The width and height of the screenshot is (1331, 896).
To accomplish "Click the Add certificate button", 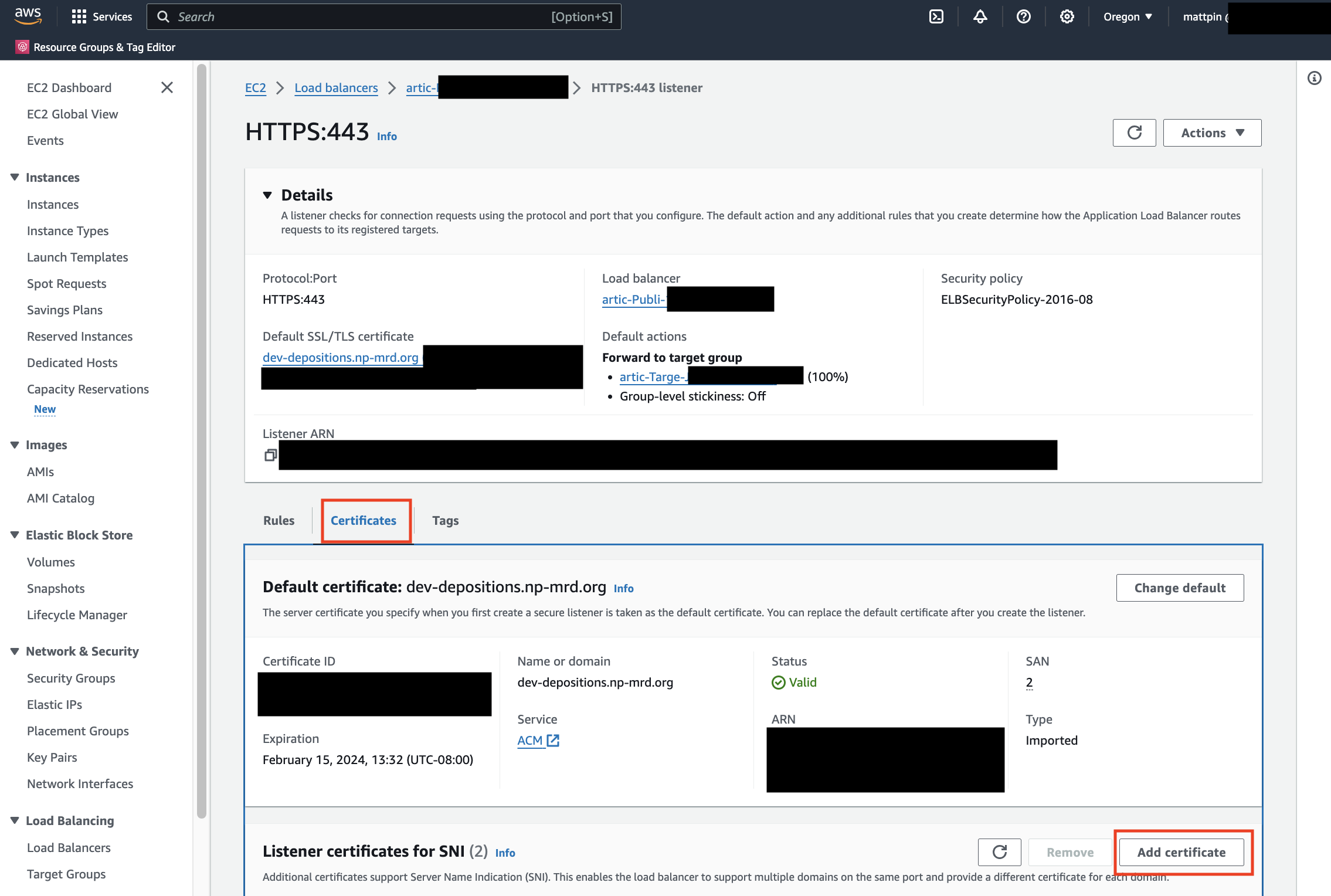I will click(1181, 852).
